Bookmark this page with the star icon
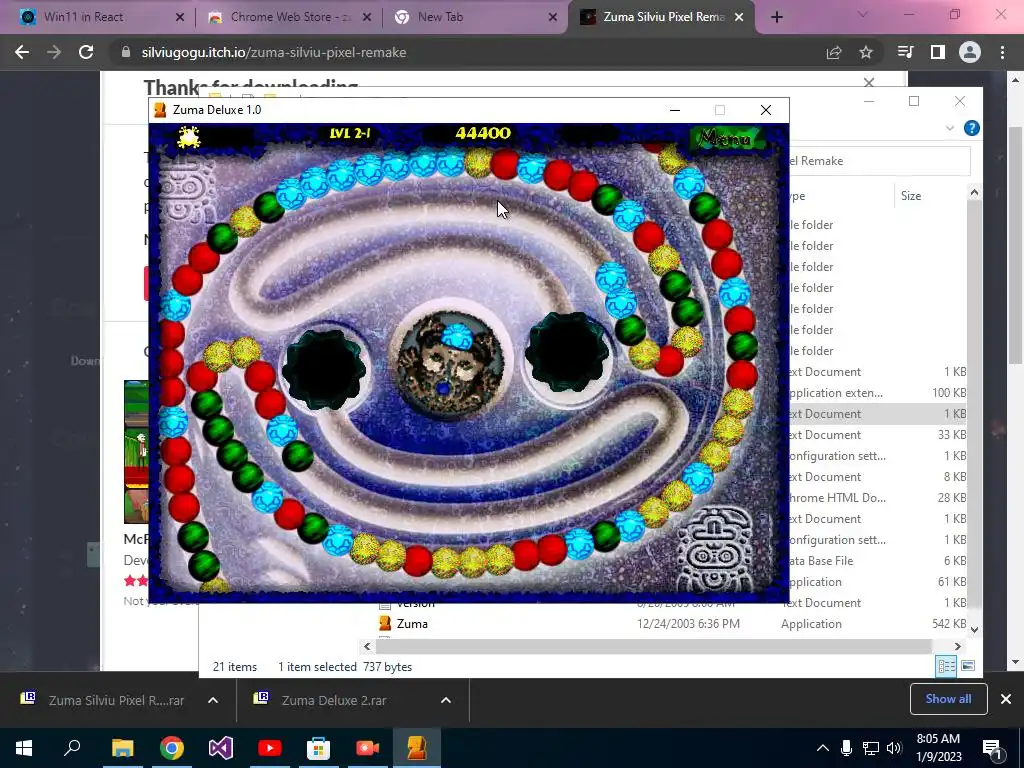The height and width of the screenshot is (768, 1024). (866, 52)
